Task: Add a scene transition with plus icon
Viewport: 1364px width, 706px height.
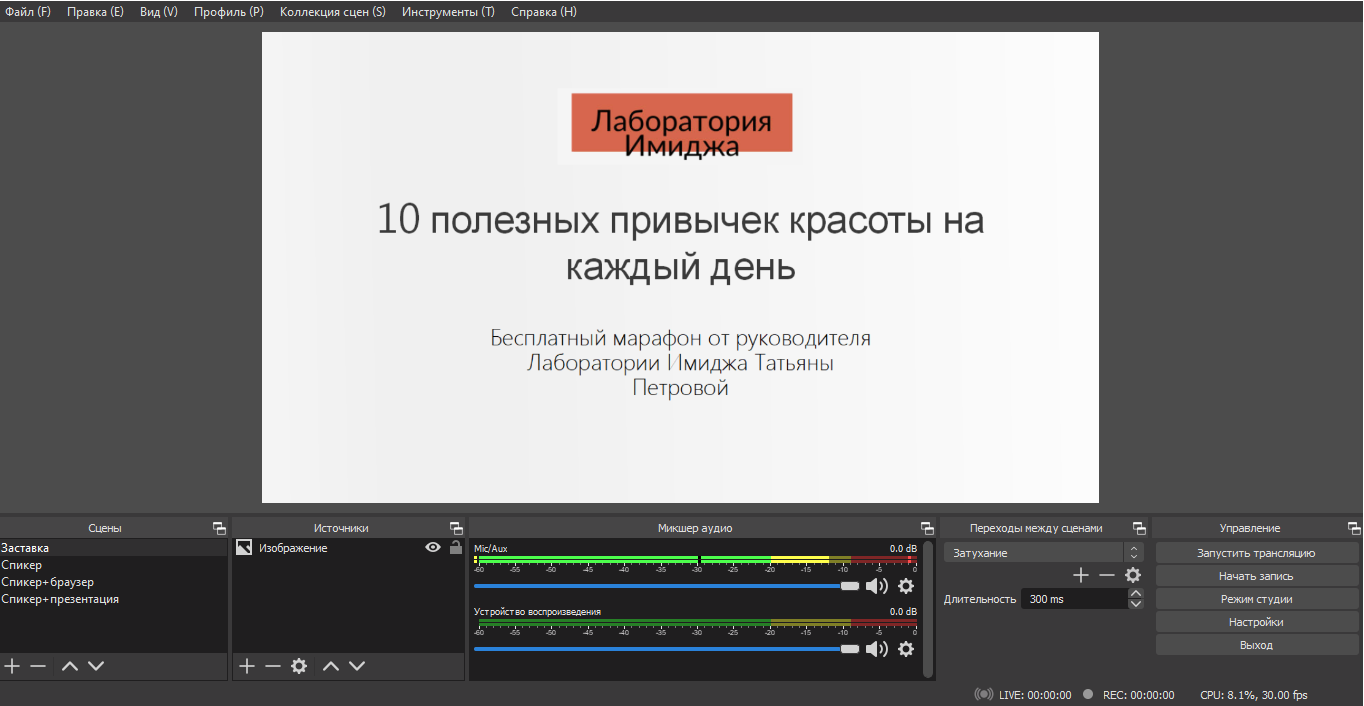Action: [1081, 575]
